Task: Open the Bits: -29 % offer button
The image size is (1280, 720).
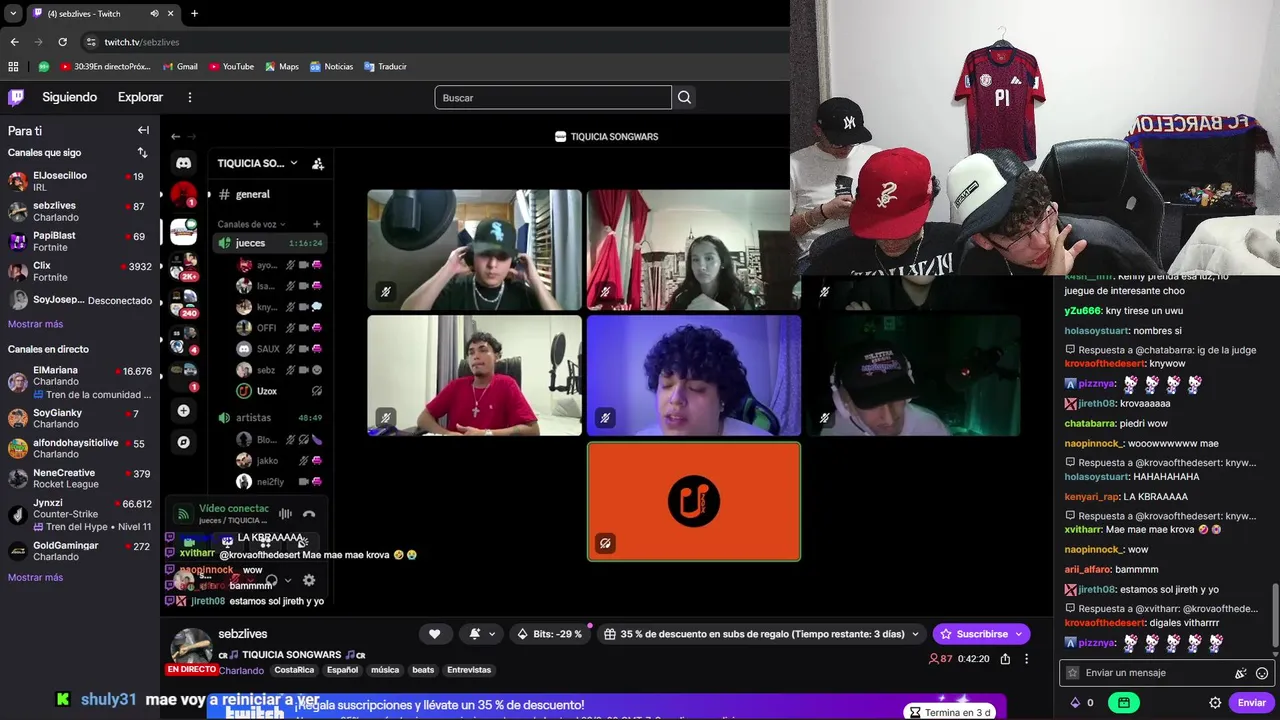Action: click(548, 634)
